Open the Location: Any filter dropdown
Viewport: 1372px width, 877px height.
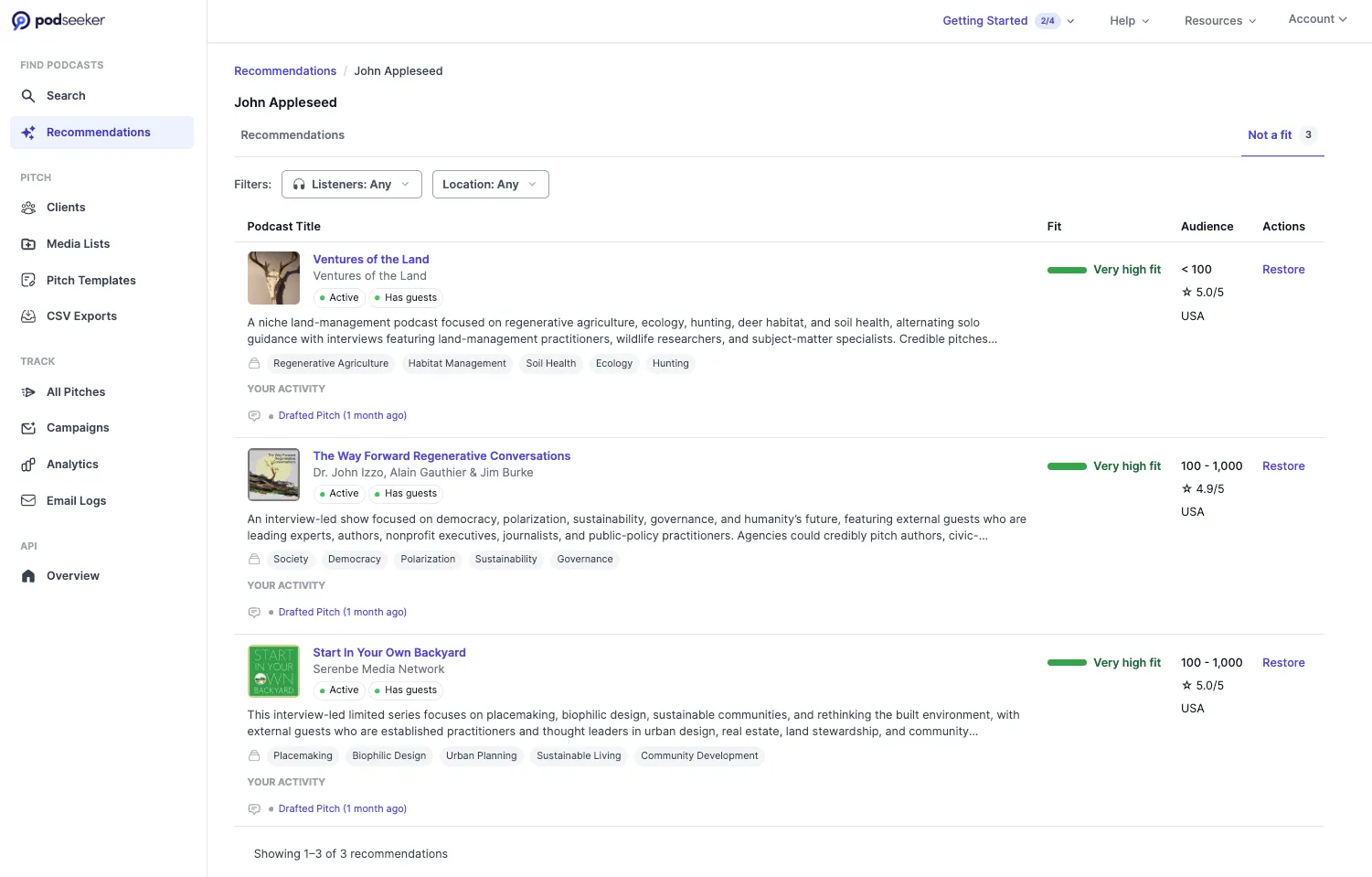(x=491, y=185)
